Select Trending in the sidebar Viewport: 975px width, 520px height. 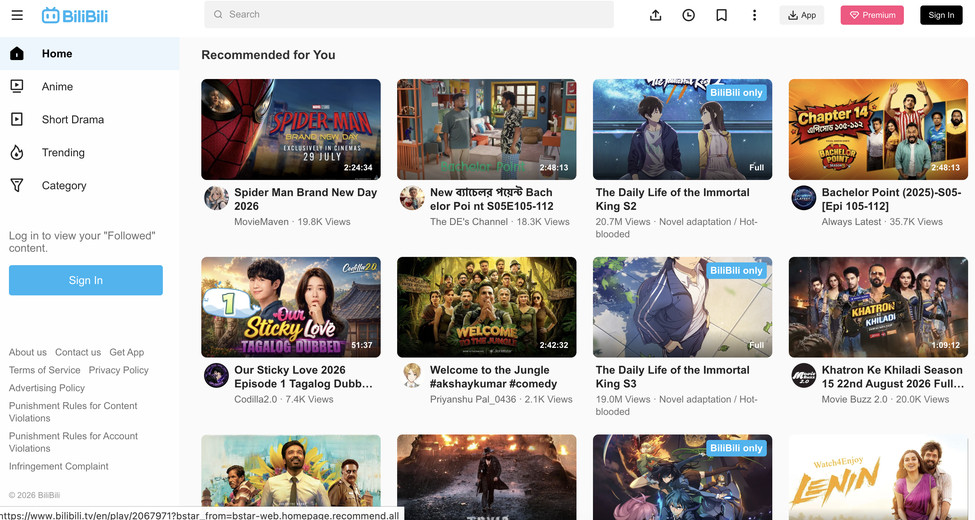pyautogui.click(x=90, y=152)
